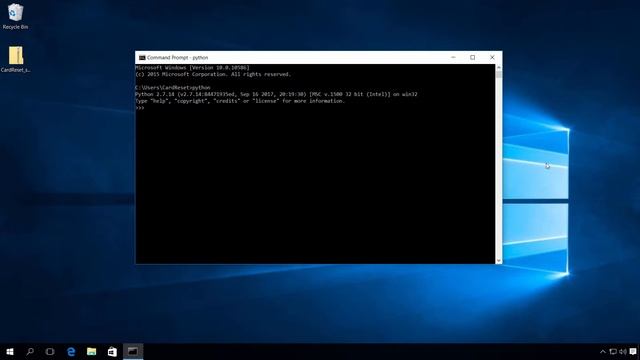Open the network status tray icon
Screen dimensions: 640x360
tap(613, 351)
